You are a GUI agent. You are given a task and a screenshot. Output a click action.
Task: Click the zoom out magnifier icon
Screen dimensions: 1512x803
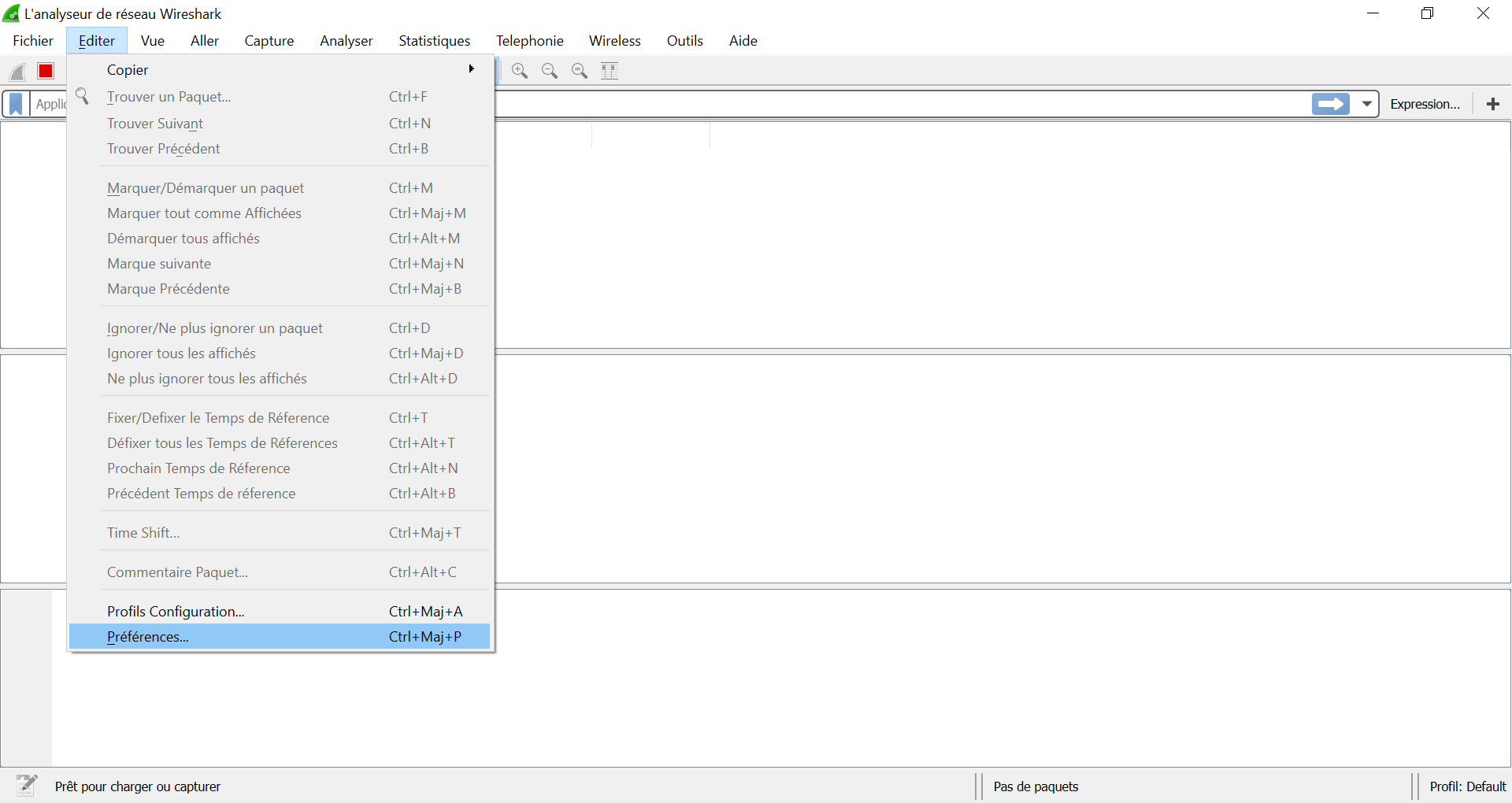(550, 71)
